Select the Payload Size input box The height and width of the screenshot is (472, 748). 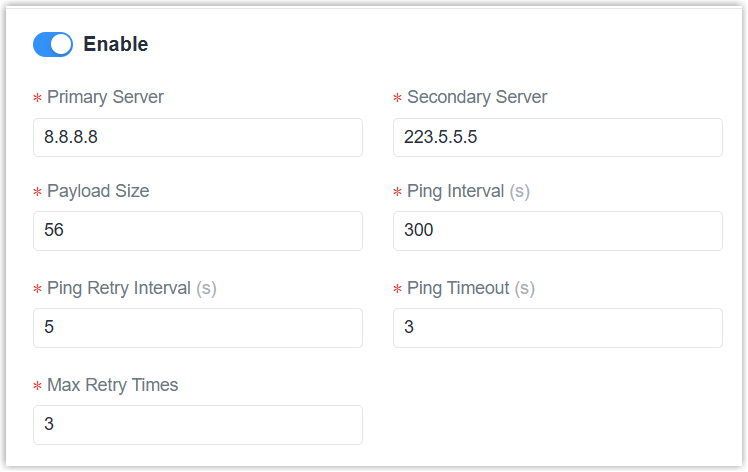tap(198, 231)
